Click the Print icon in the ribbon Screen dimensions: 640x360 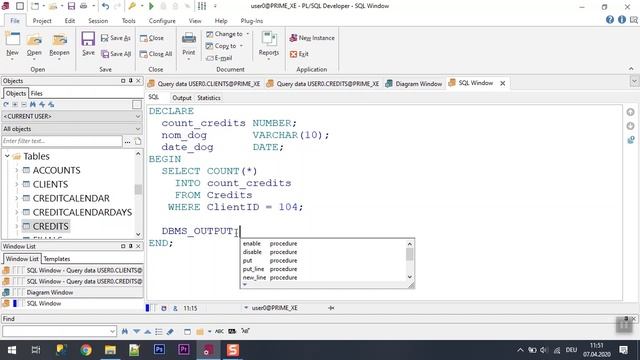(x=189, y=39)
